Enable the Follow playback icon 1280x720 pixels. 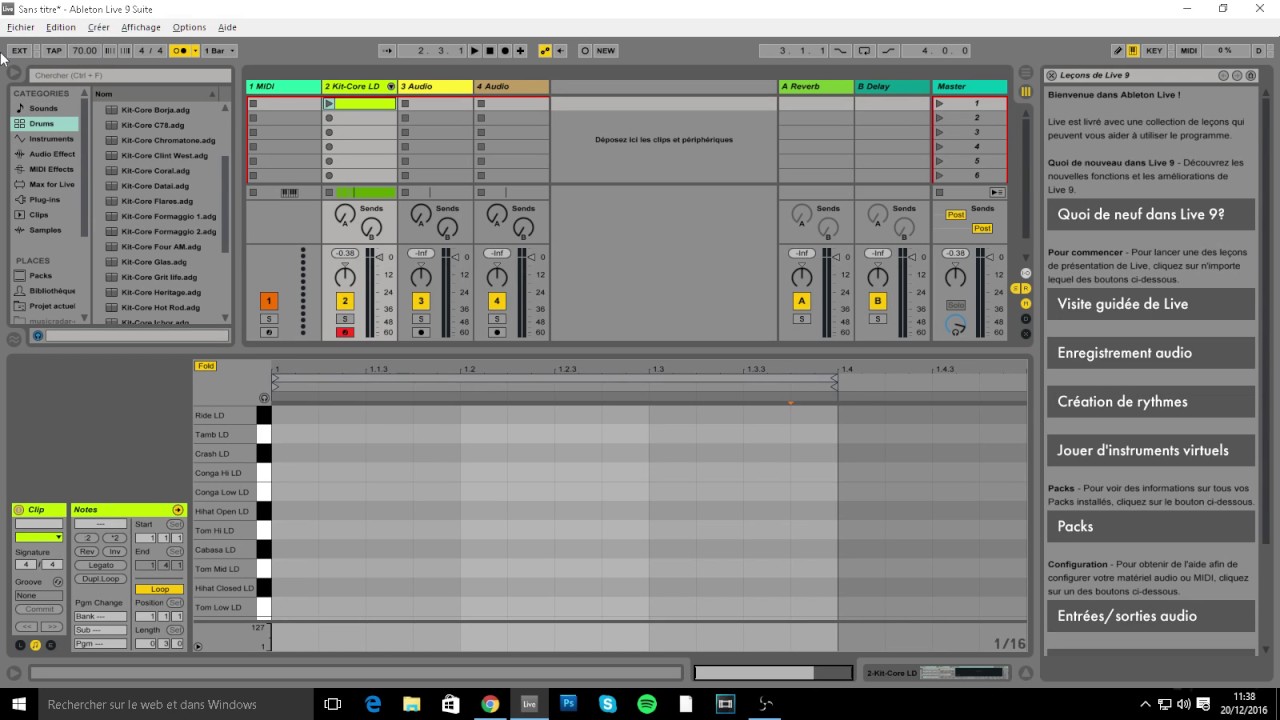(x=387, y=50)
